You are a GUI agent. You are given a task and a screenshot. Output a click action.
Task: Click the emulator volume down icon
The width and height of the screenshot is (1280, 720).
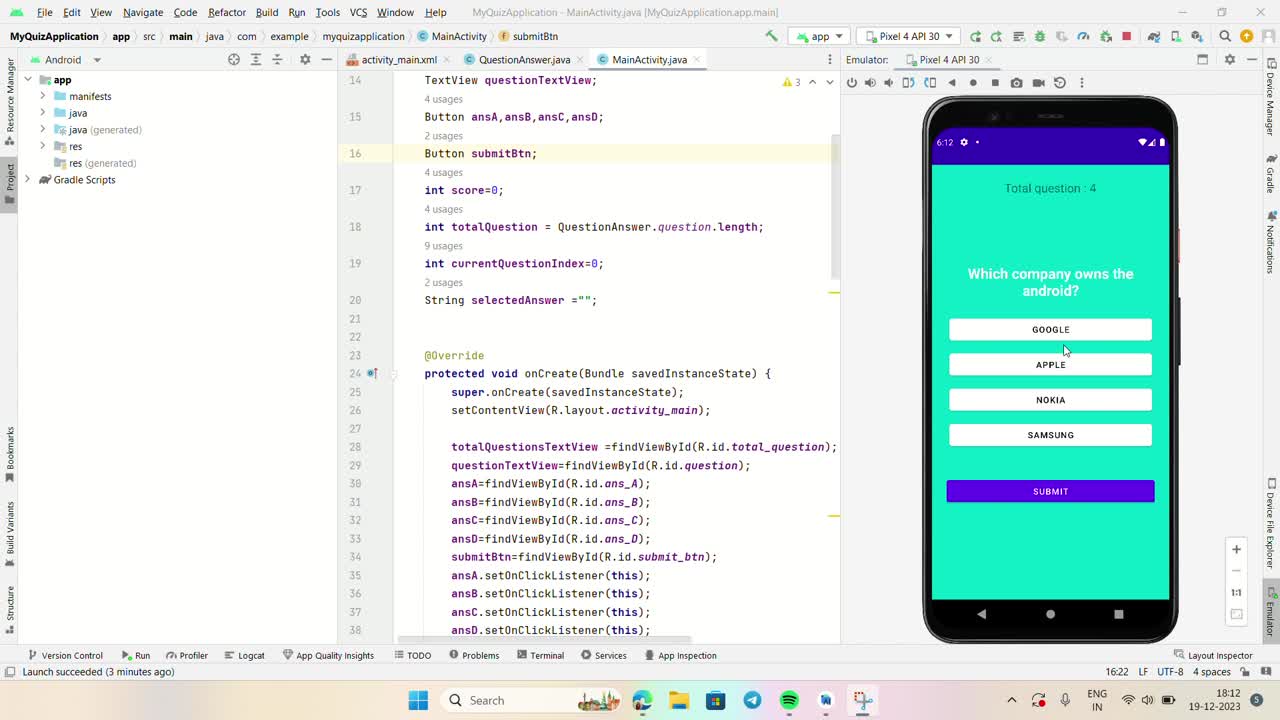coord(889,83)
